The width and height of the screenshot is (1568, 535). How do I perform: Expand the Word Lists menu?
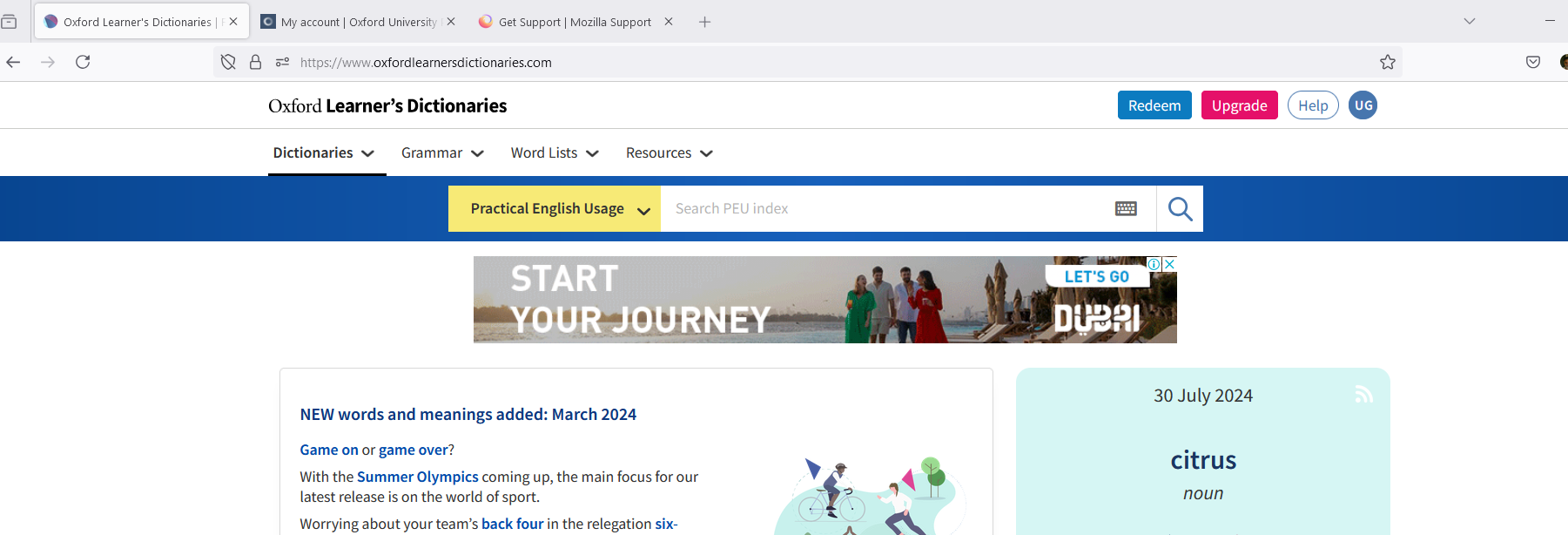[x=555, y=152]
